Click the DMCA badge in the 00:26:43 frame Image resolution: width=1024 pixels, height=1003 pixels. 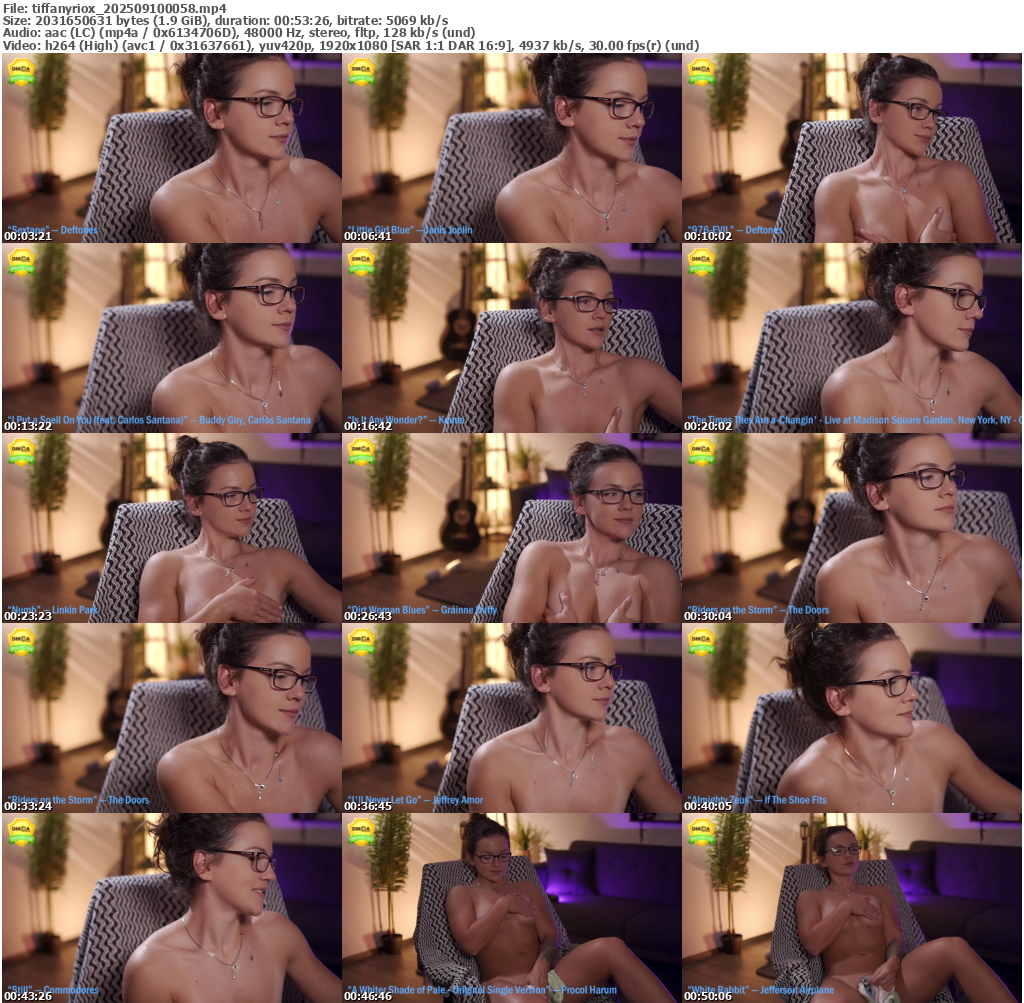(x=361, y=452)
